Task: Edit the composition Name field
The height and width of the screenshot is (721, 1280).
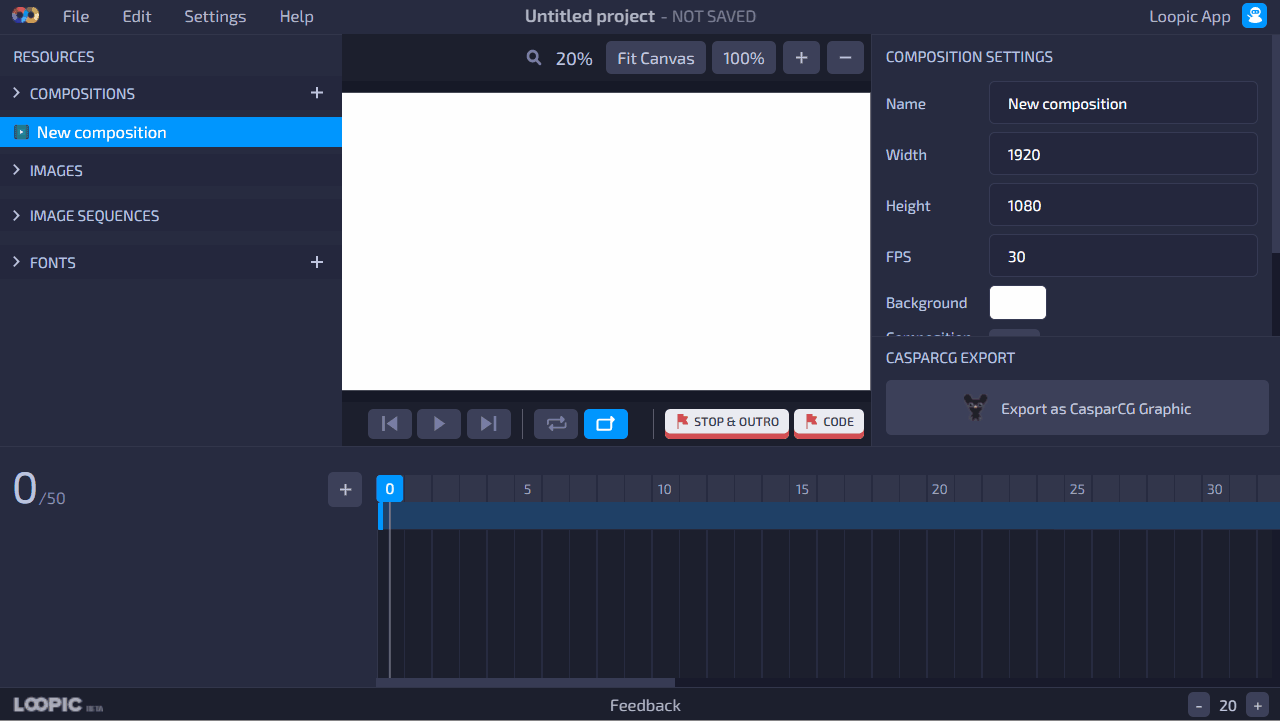Action: (x=1123, y=103)
